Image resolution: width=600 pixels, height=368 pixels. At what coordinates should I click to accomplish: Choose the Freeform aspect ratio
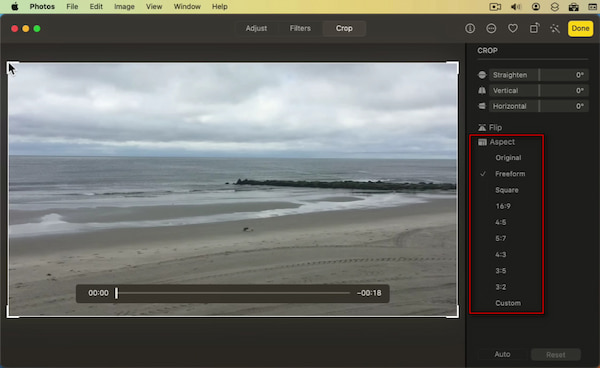pos(510,174)
